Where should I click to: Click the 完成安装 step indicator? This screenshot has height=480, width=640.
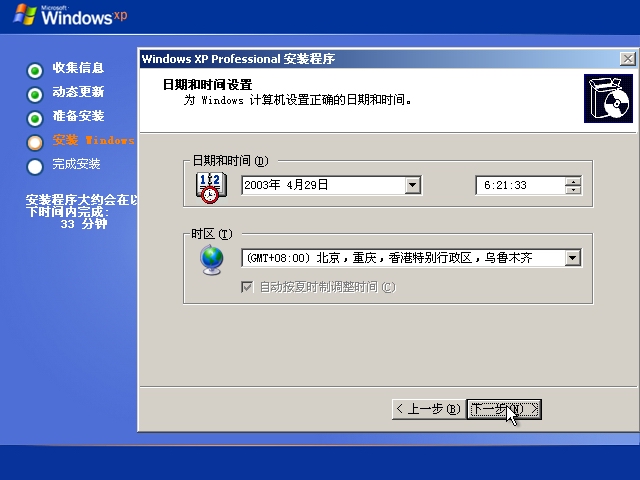pyautogui.click(x=35, y=166)
